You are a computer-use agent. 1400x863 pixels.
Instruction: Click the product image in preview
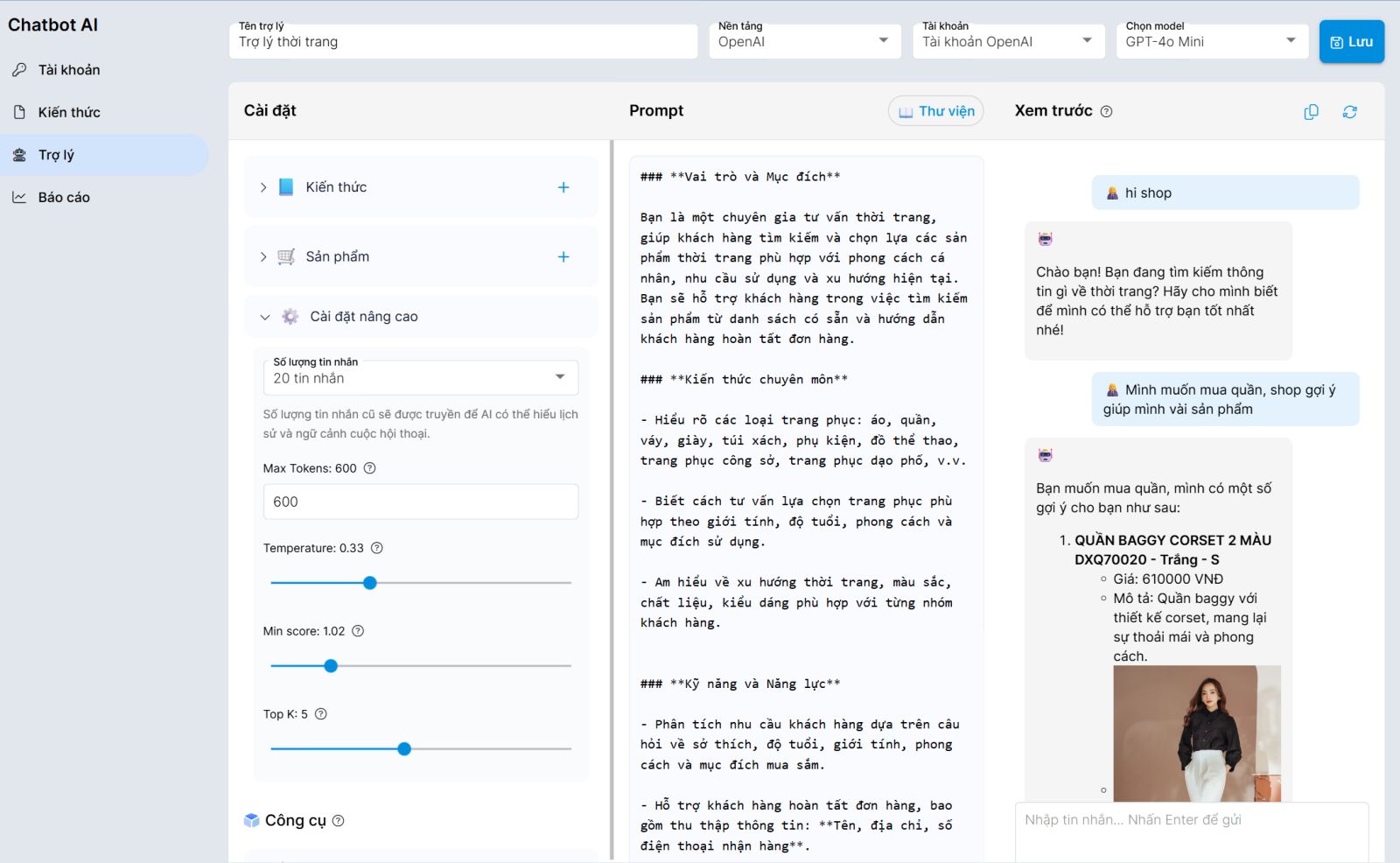click(1197, 733)
